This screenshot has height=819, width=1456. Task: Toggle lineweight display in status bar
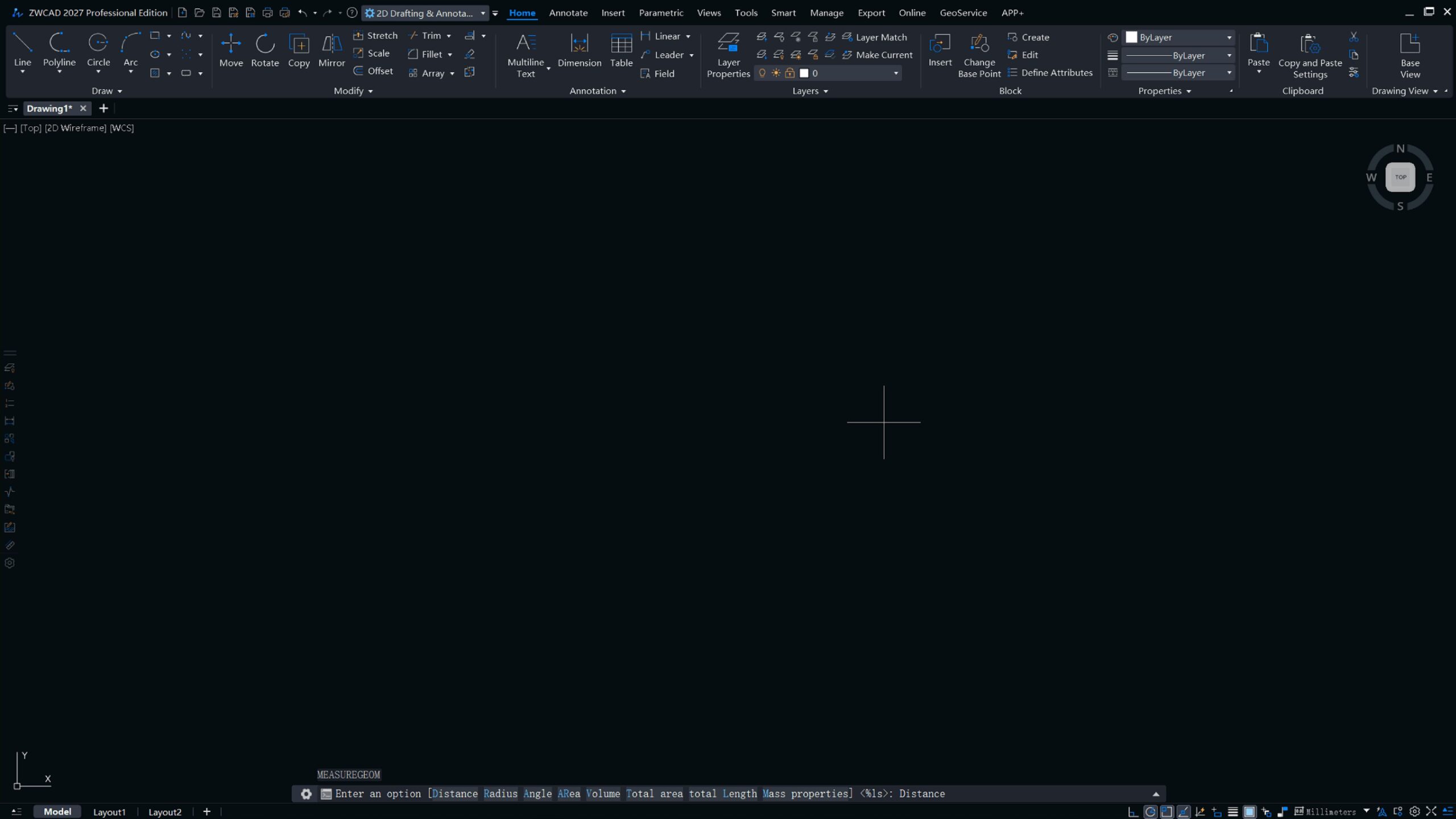[x=1232, y=812]
